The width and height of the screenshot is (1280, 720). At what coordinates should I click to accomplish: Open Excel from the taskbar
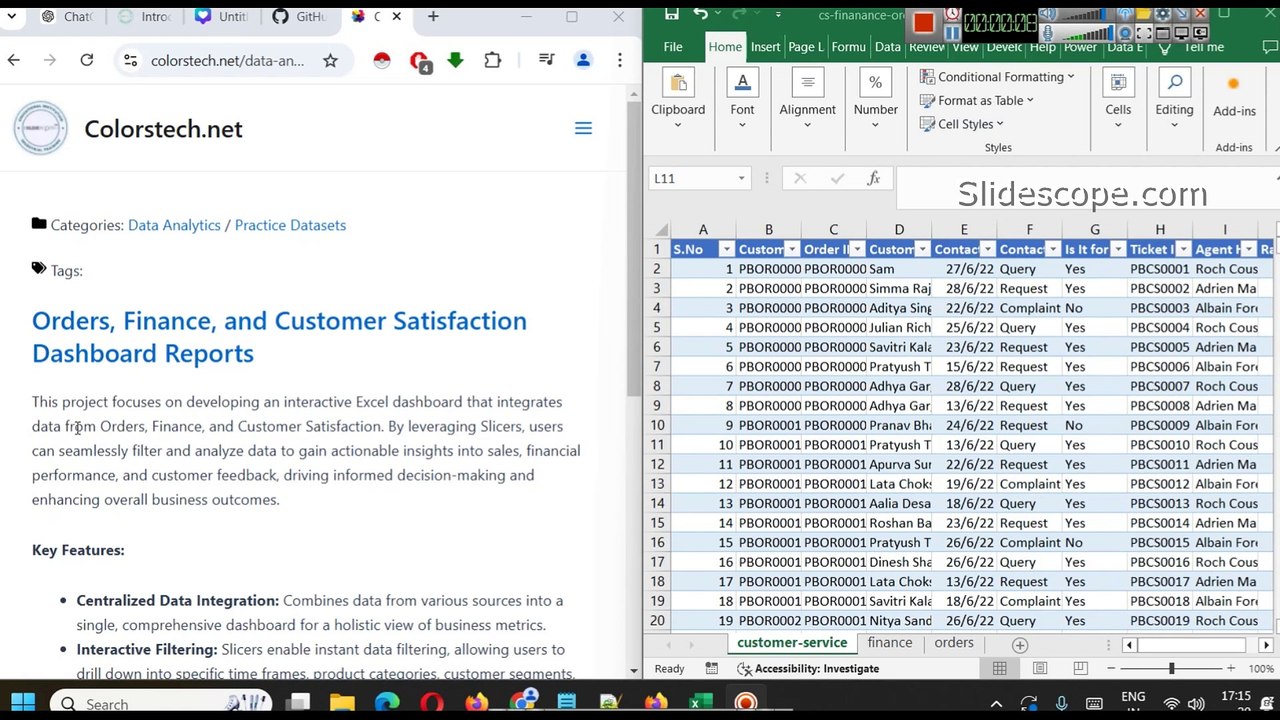point(701,703)
